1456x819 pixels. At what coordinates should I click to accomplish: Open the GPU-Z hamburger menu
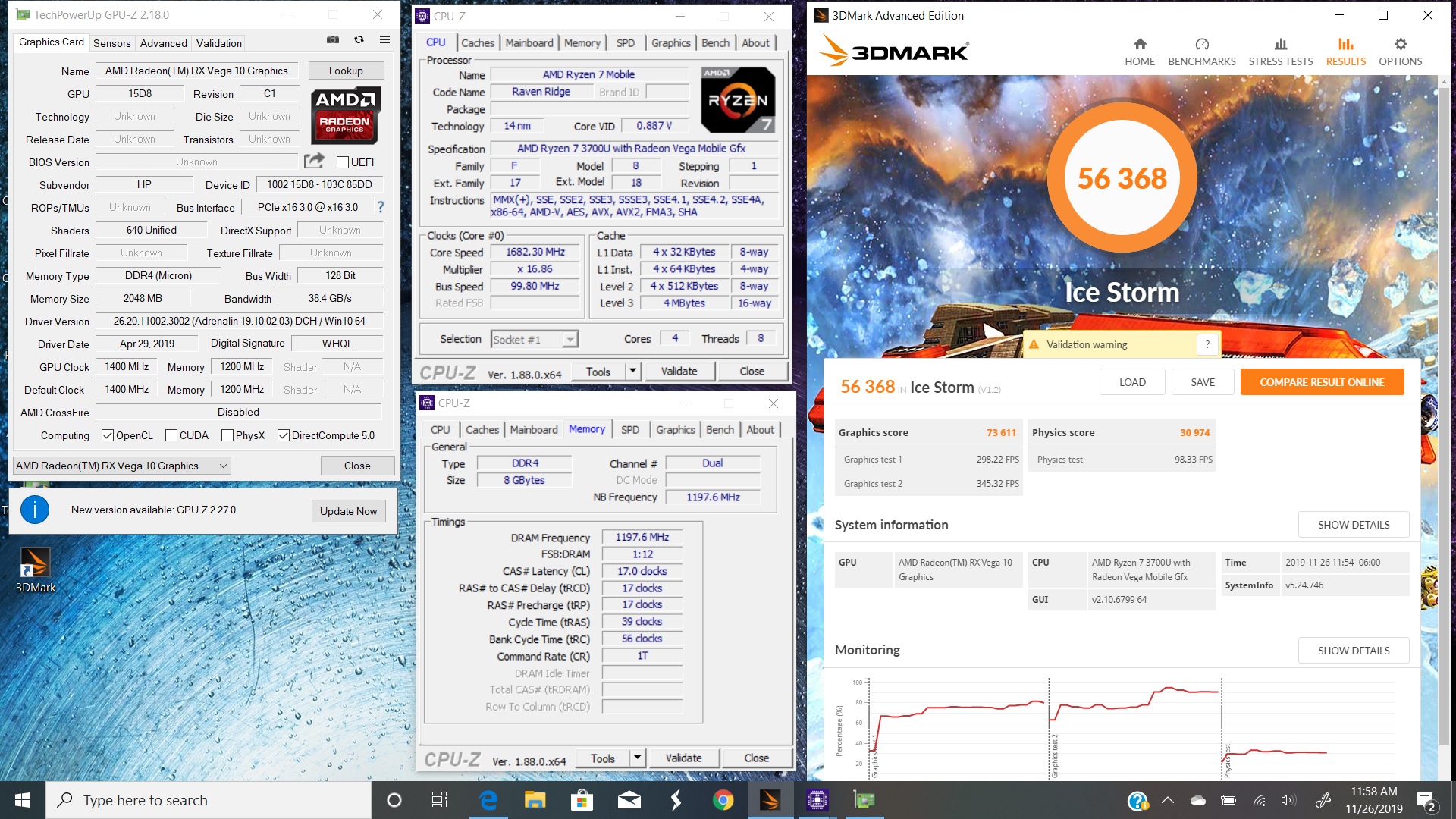384,40
